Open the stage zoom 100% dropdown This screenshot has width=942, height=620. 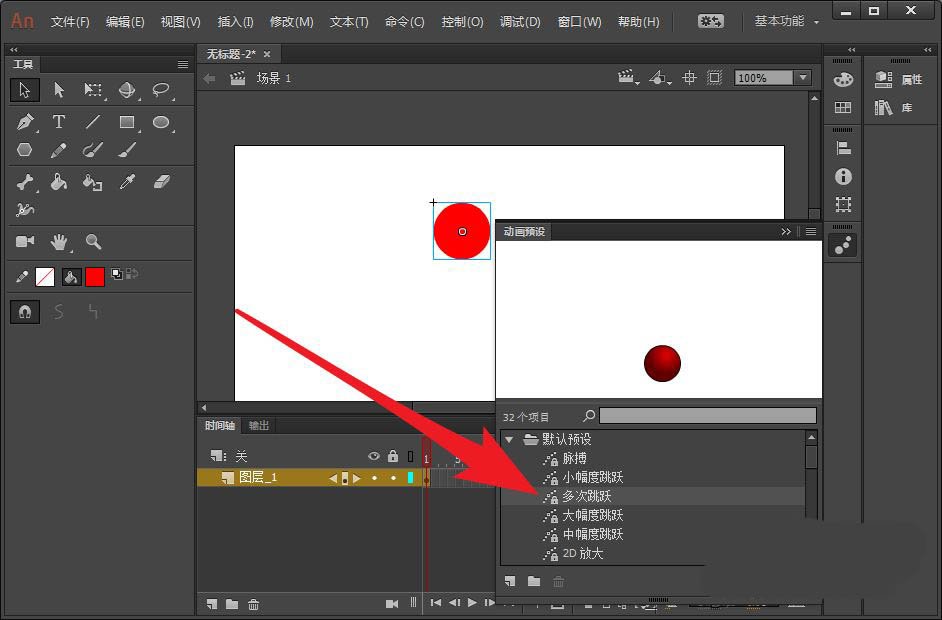803,78
